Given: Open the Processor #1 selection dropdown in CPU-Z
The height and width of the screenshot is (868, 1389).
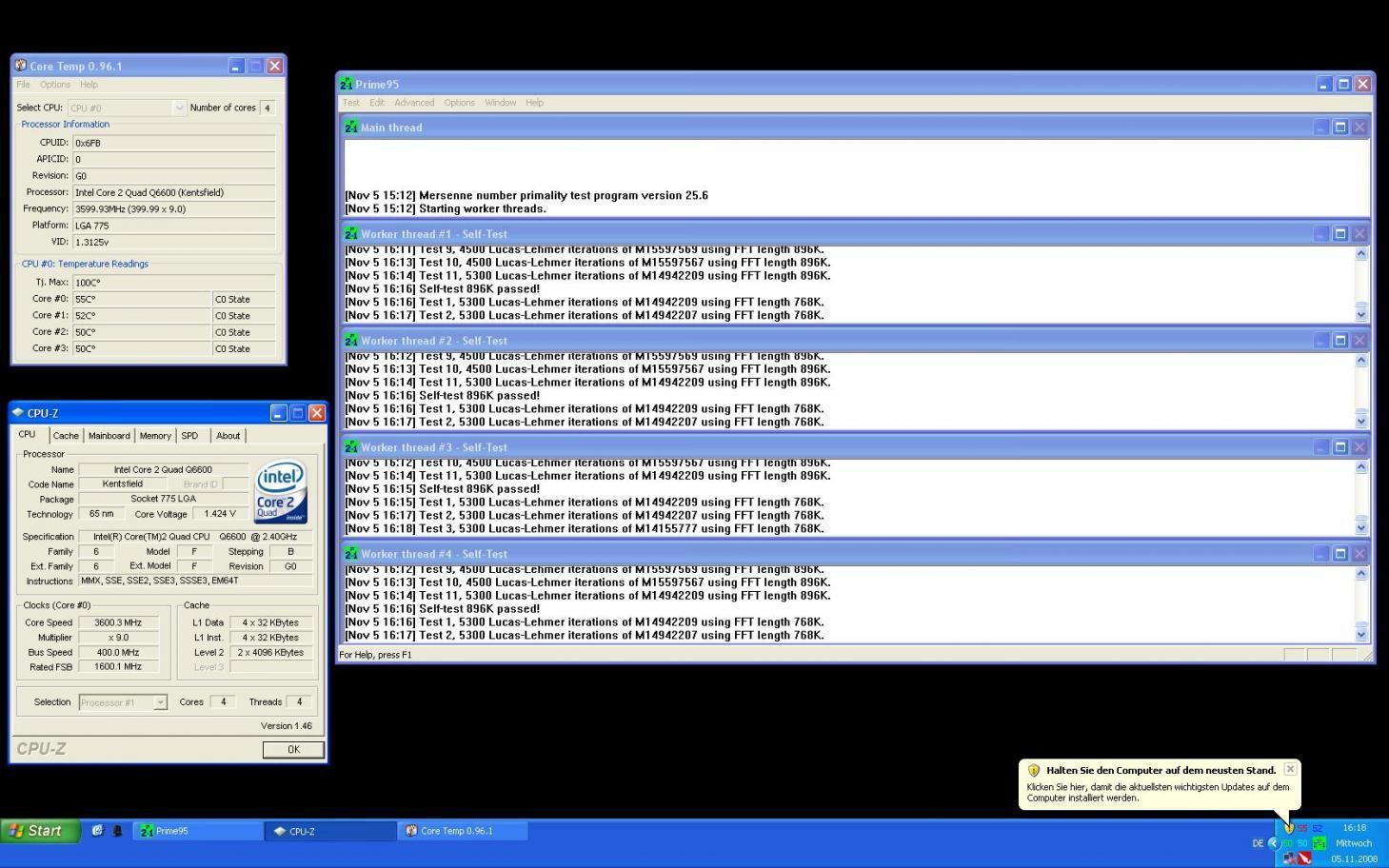Looking at the screenshot, I should coord(160,702).
